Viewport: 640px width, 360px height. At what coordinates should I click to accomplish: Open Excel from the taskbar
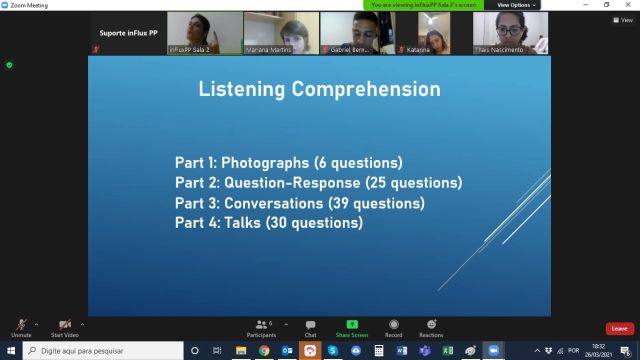(x=448, y=351)
